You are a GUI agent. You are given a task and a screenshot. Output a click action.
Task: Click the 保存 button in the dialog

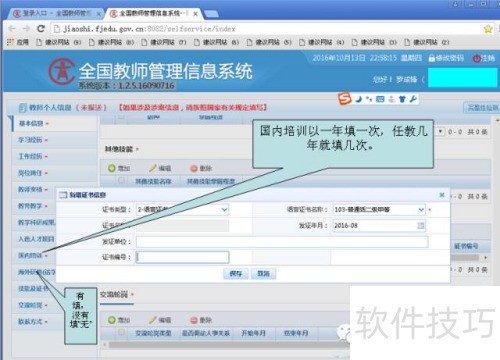pos(236,274)
